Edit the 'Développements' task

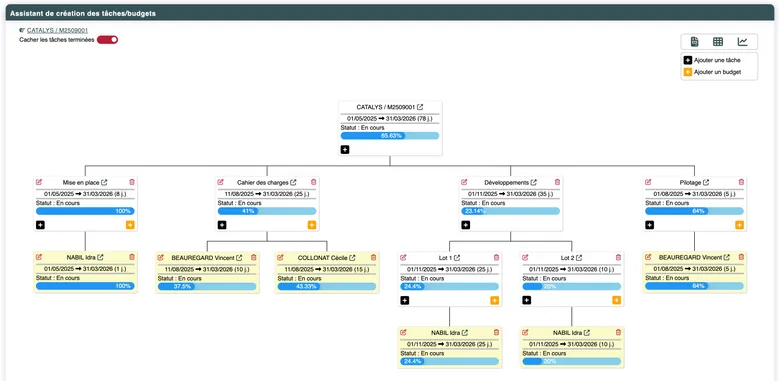point(465,182)
